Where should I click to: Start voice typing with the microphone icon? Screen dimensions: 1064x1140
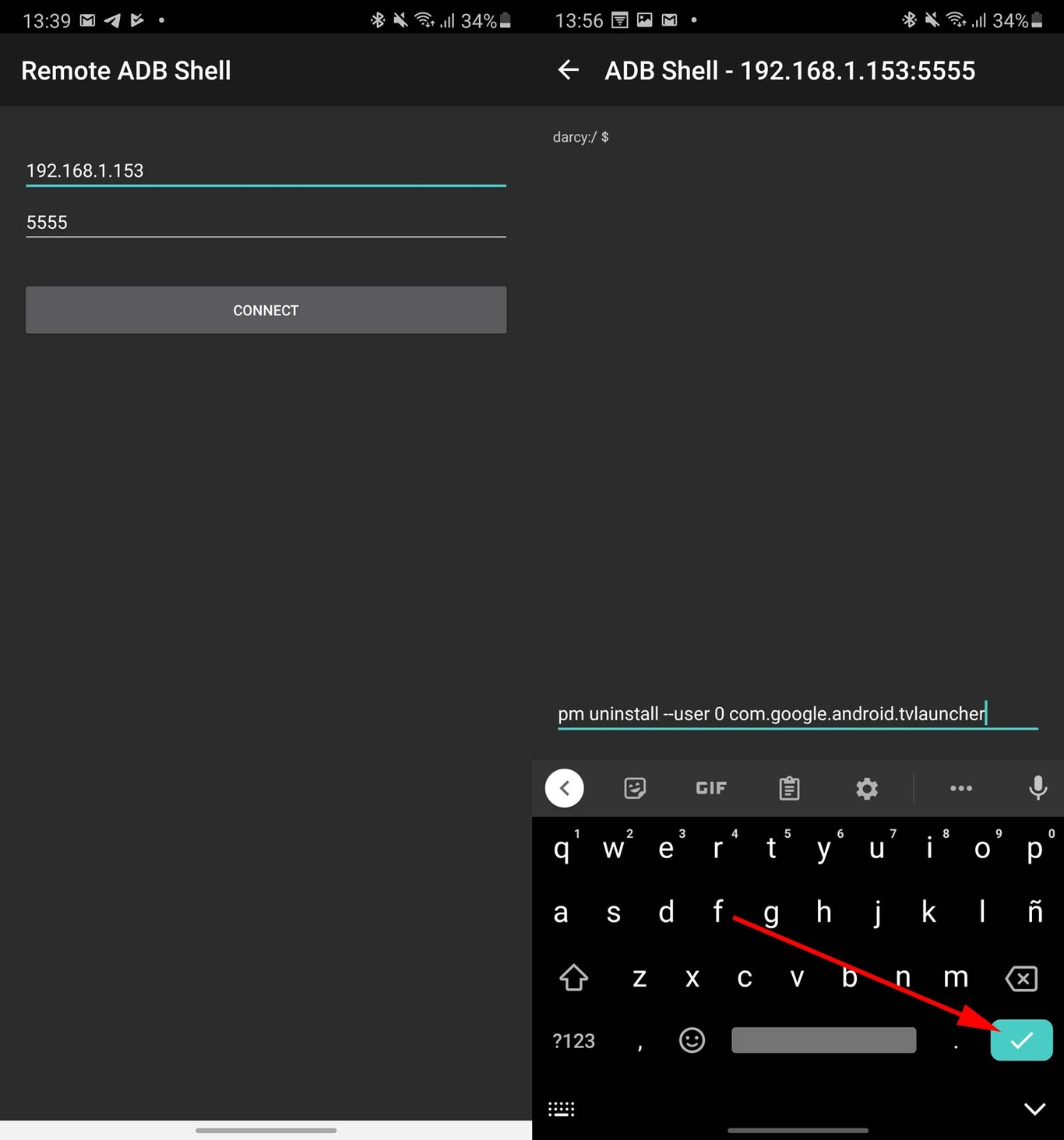[x=1038, y=788]
